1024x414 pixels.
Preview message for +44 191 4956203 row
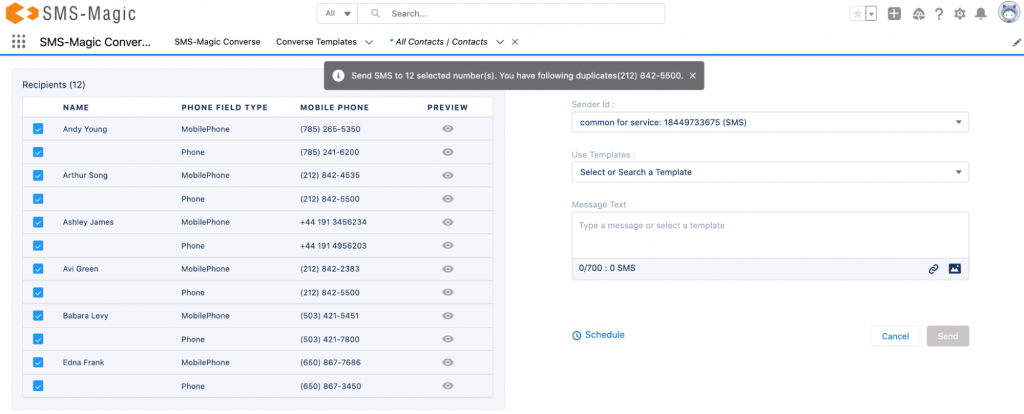tap(447, 246)
